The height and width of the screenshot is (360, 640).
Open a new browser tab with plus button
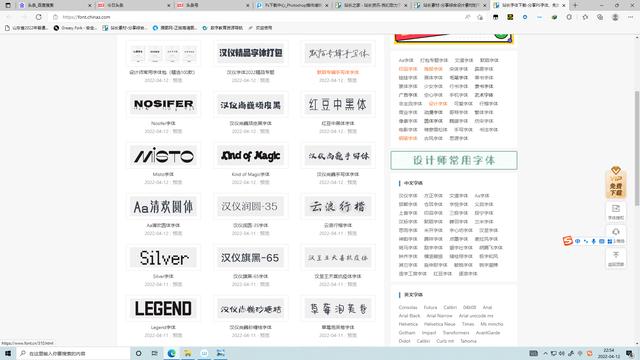pyautogui.click(x=575, y=5)
